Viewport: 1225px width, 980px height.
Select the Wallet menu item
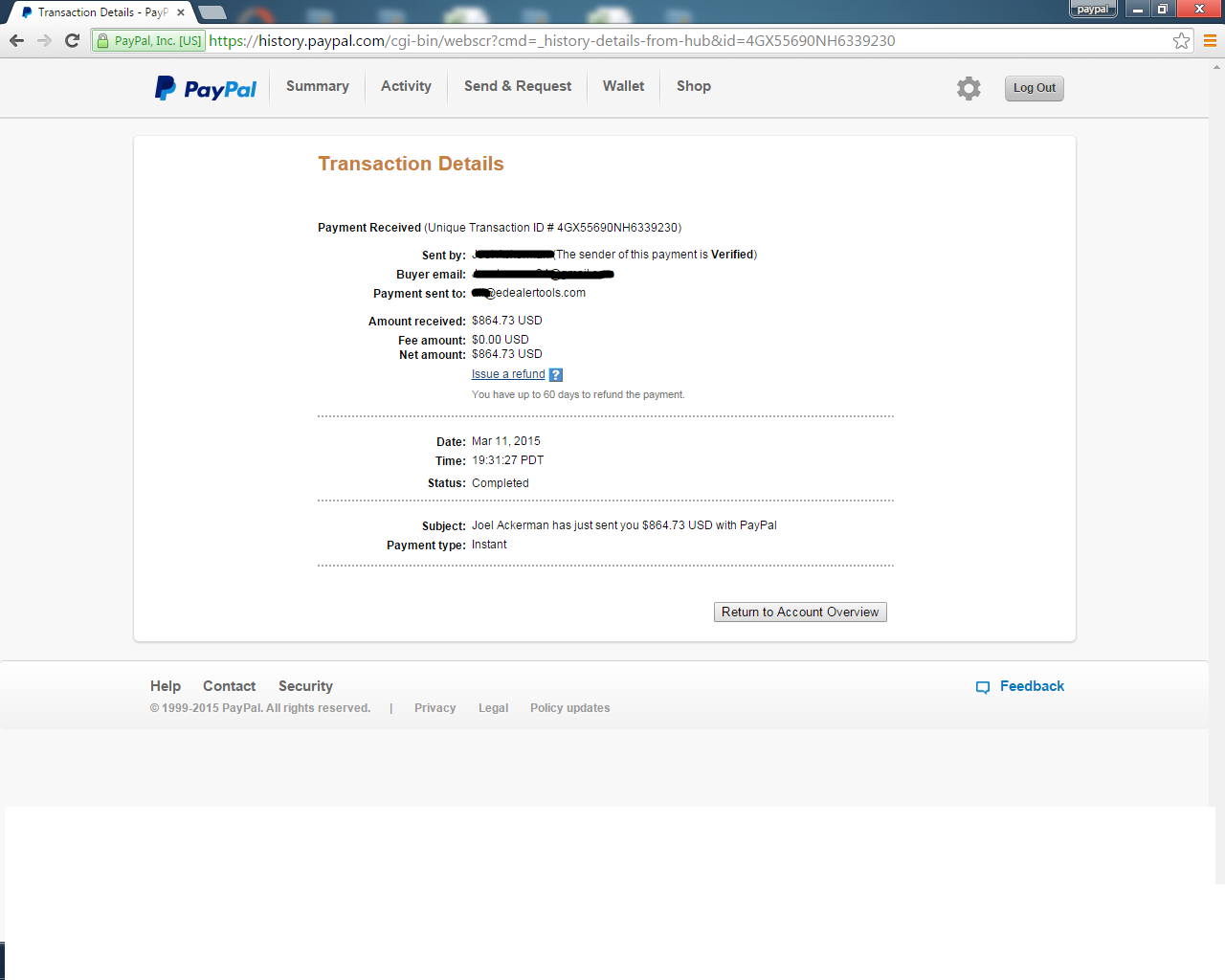(x=623, y=86)
